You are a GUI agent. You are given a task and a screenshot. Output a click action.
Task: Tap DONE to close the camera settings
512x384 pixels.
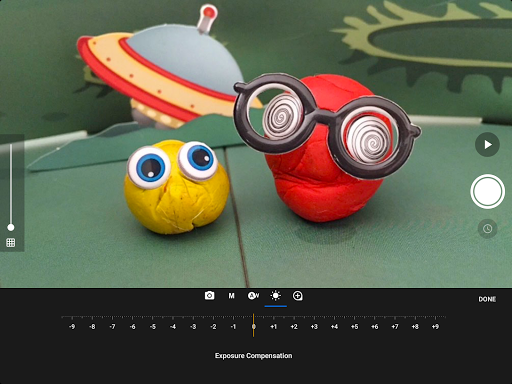487,299
